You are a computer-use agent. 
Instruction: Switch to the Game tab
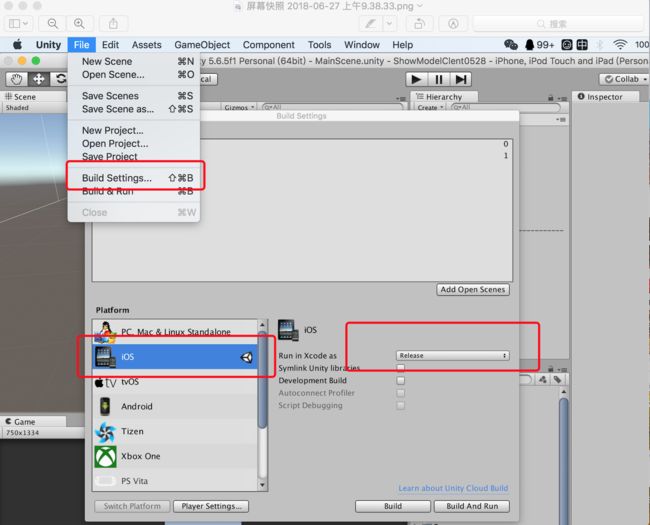pos(33,422)
